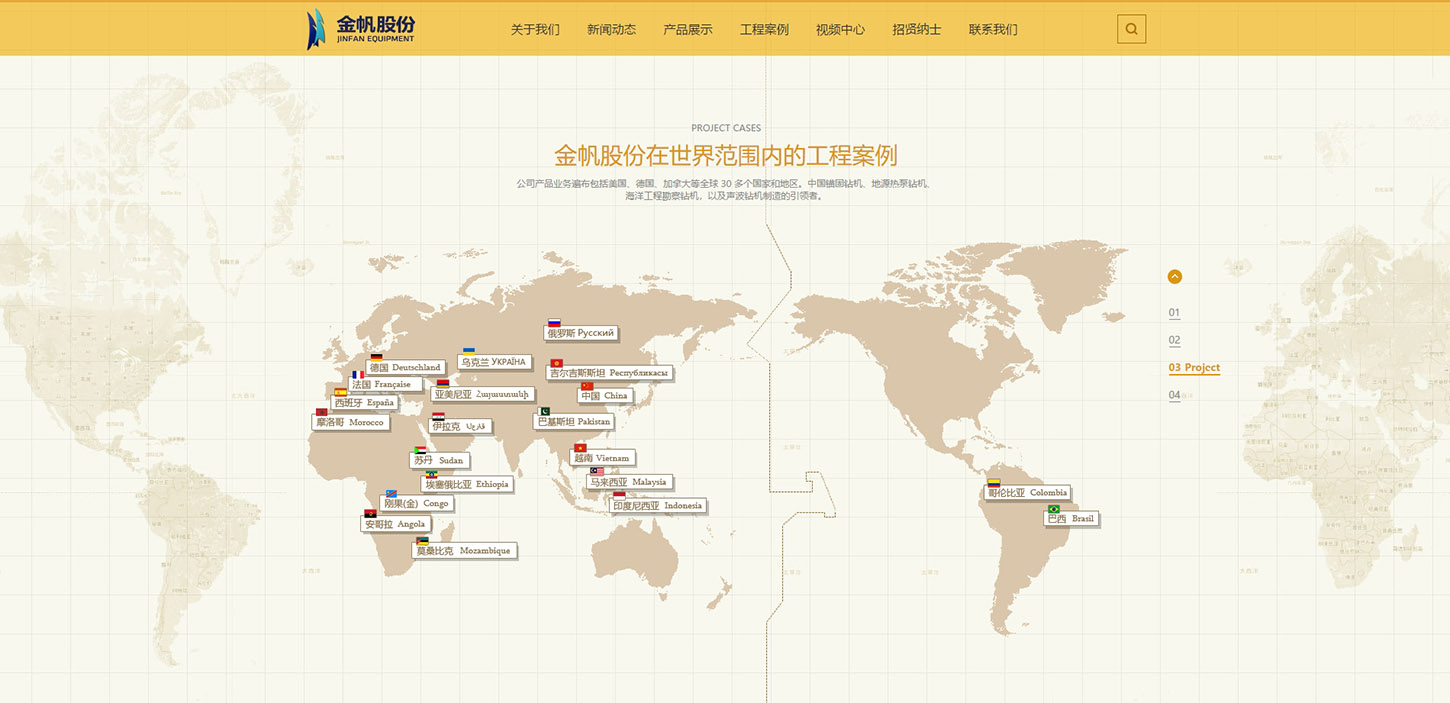
Task: Click the Indonesia country label
Action: pyautogui.click(x=658, y=506)
